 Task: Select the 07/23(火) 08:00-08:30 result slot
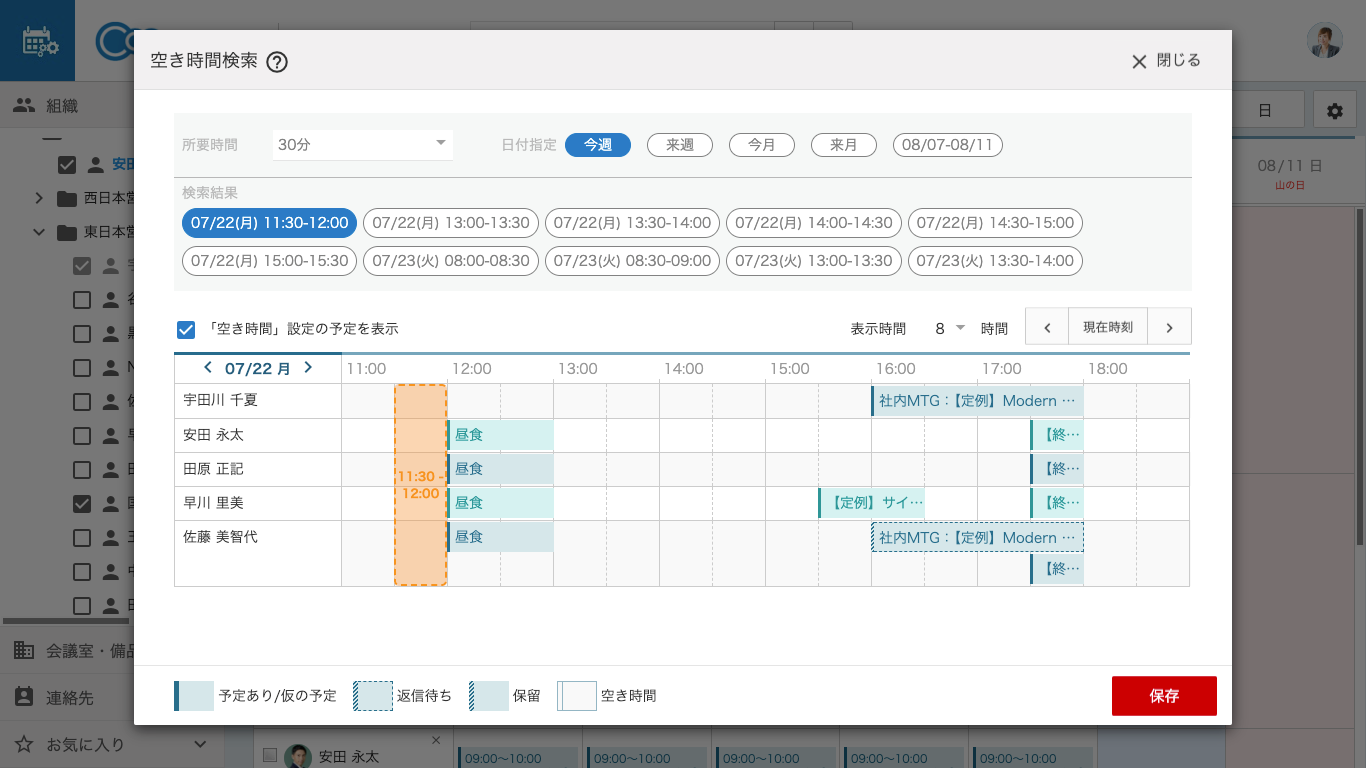[x=450, y=261]
